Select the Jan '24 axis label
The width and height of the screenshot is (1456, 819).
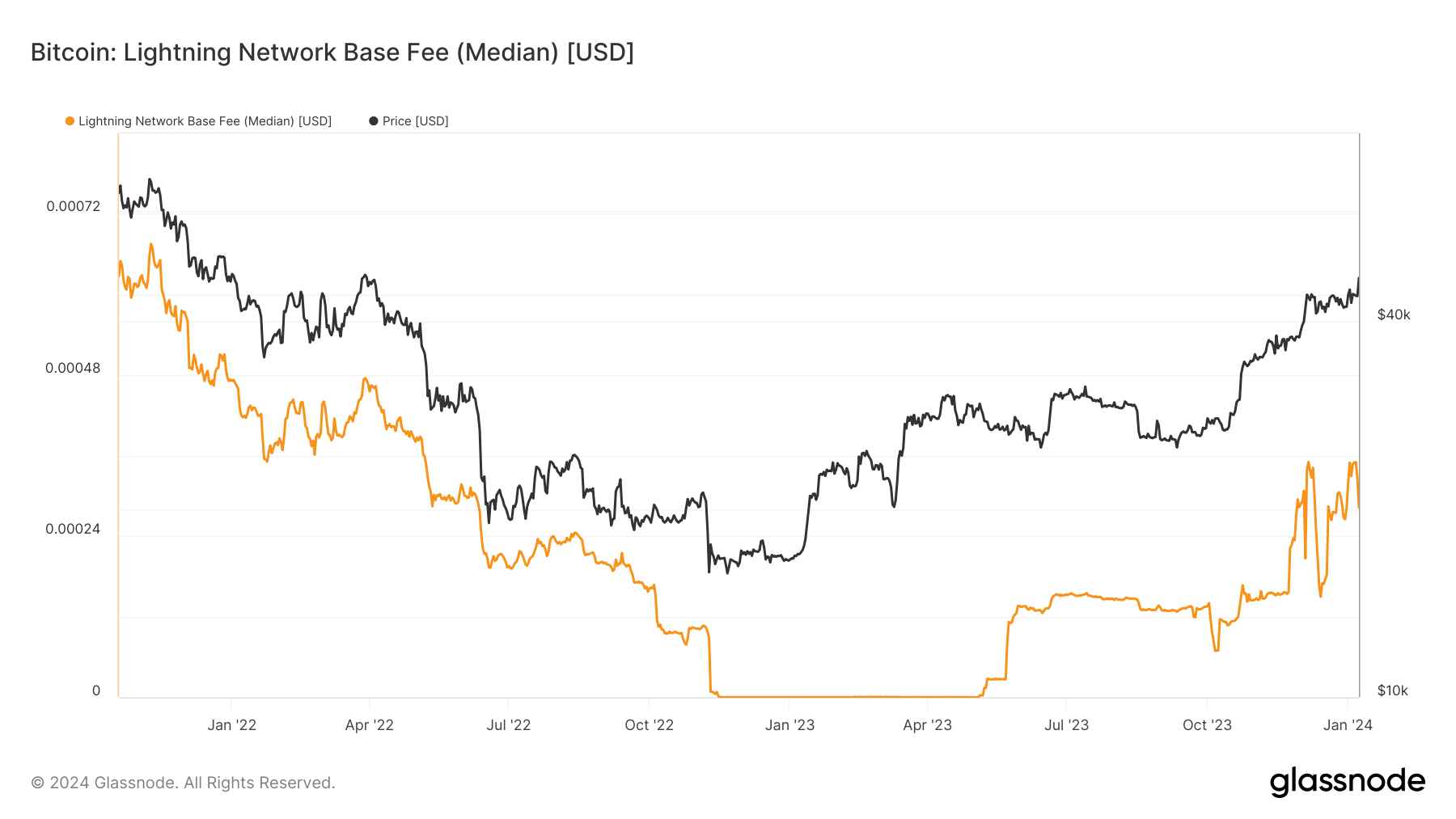click(x=1348, y=725)
